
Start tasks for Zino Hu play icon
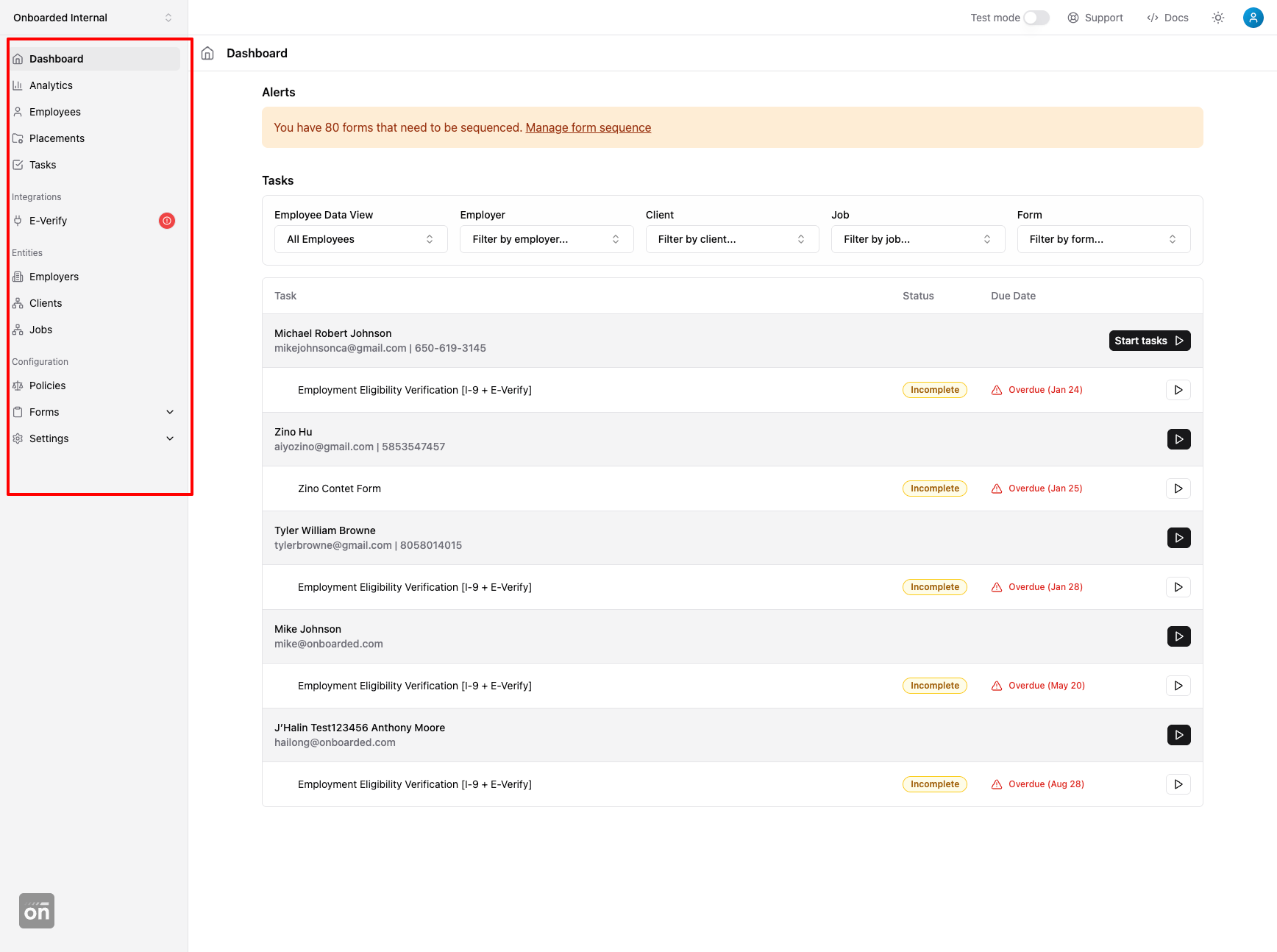click(x=1178, y=439)
